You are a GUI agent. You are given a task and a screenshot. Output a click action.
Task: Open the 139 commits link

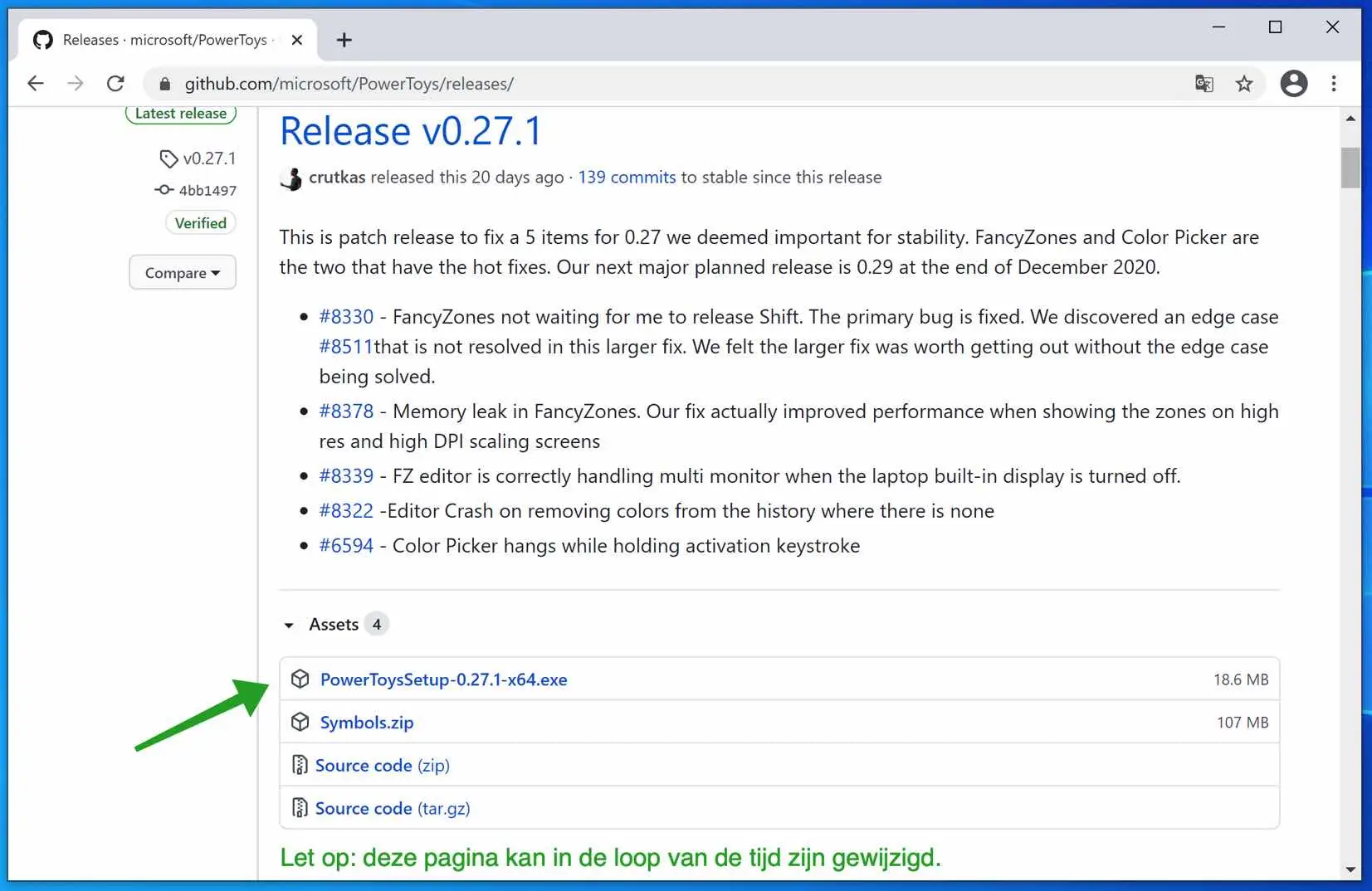(x=627, y=177)
